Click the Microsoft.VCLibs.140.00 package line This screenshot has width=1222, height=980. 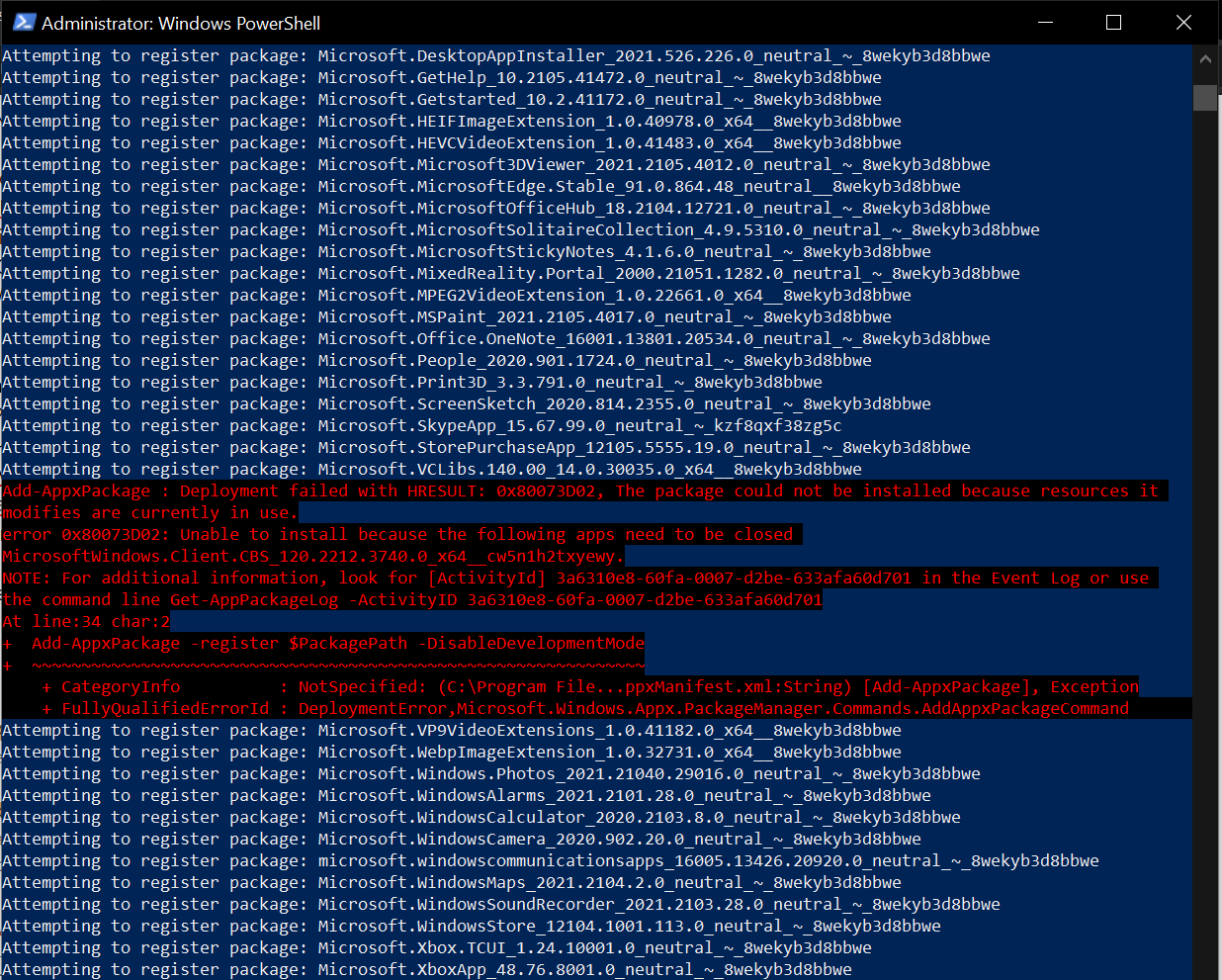pyautogui.click(x=432, y=470)
